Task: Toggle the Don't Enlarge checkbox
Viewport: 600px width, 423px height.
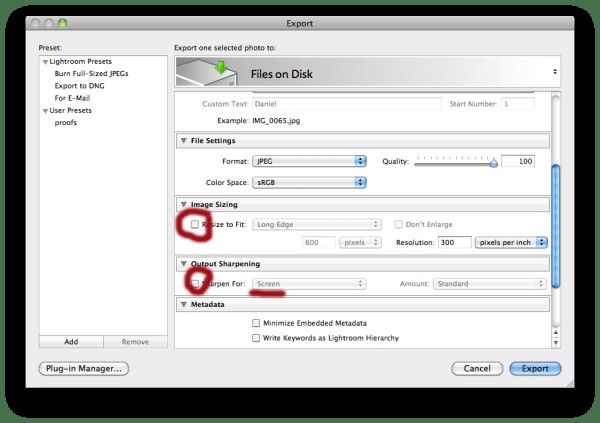Action: point(399,224)
